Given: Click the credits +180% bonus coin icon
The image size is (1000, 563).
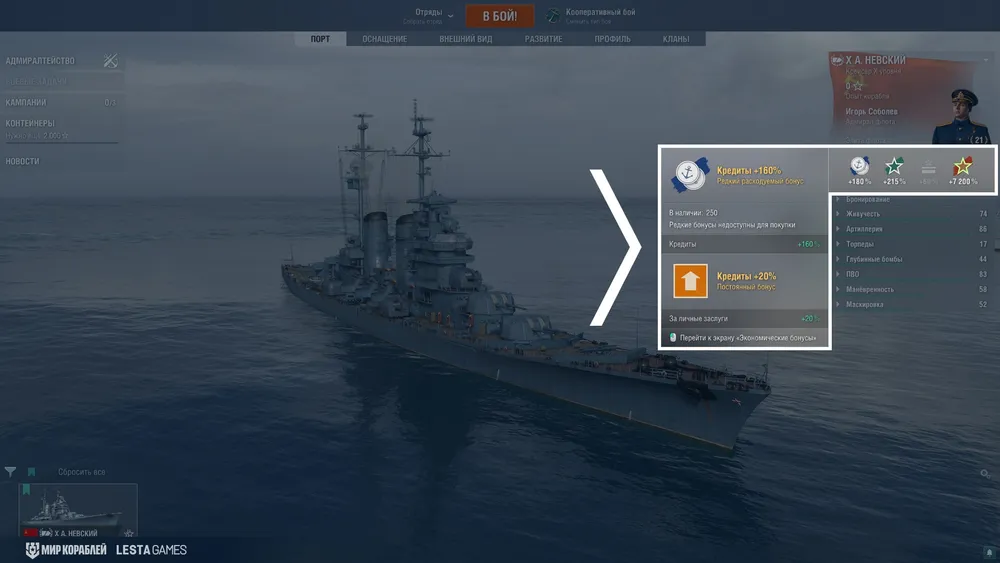Looking at the screenshot, I should click(859, 166).
